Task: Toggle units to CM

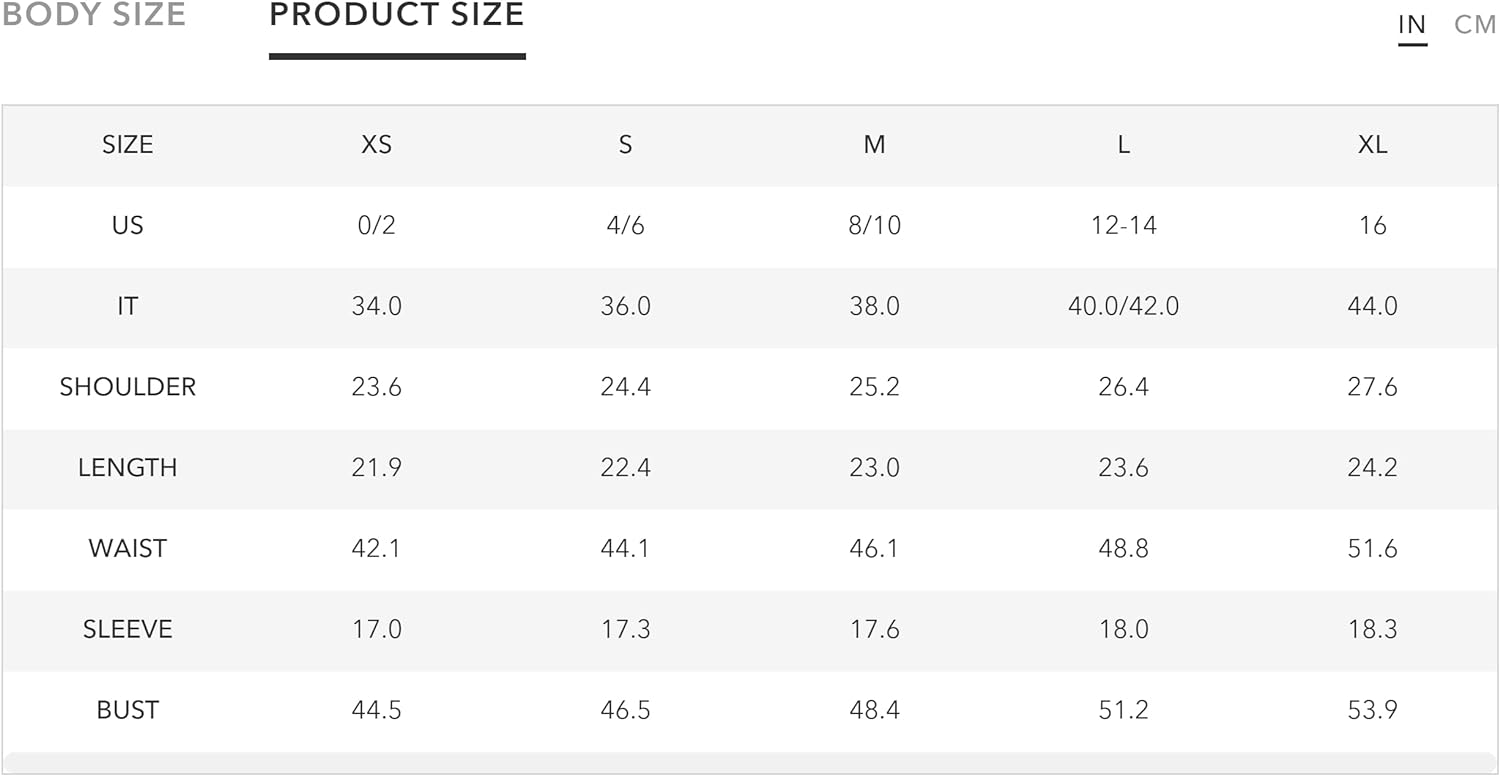Action: (1475, 25)
